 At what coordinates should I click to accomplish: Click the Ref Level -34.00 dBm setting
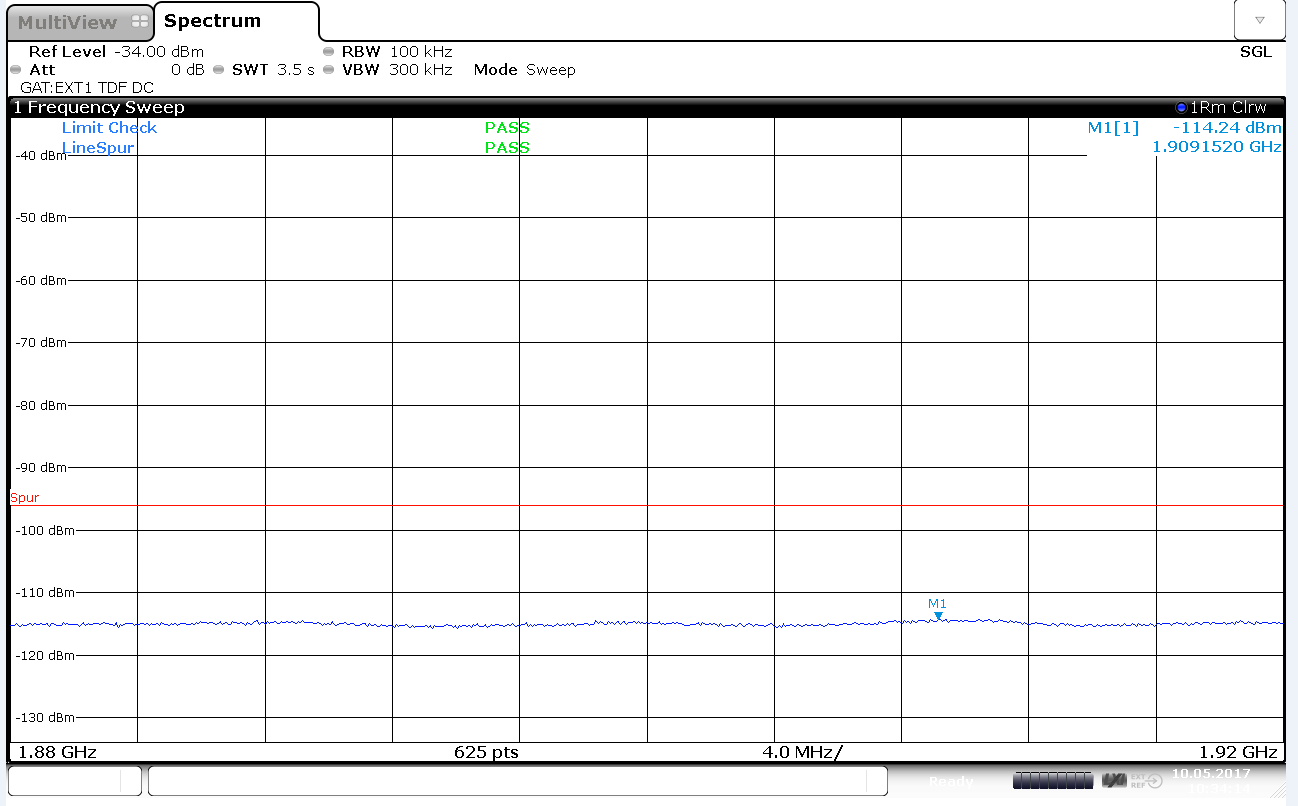coord(115,52)
